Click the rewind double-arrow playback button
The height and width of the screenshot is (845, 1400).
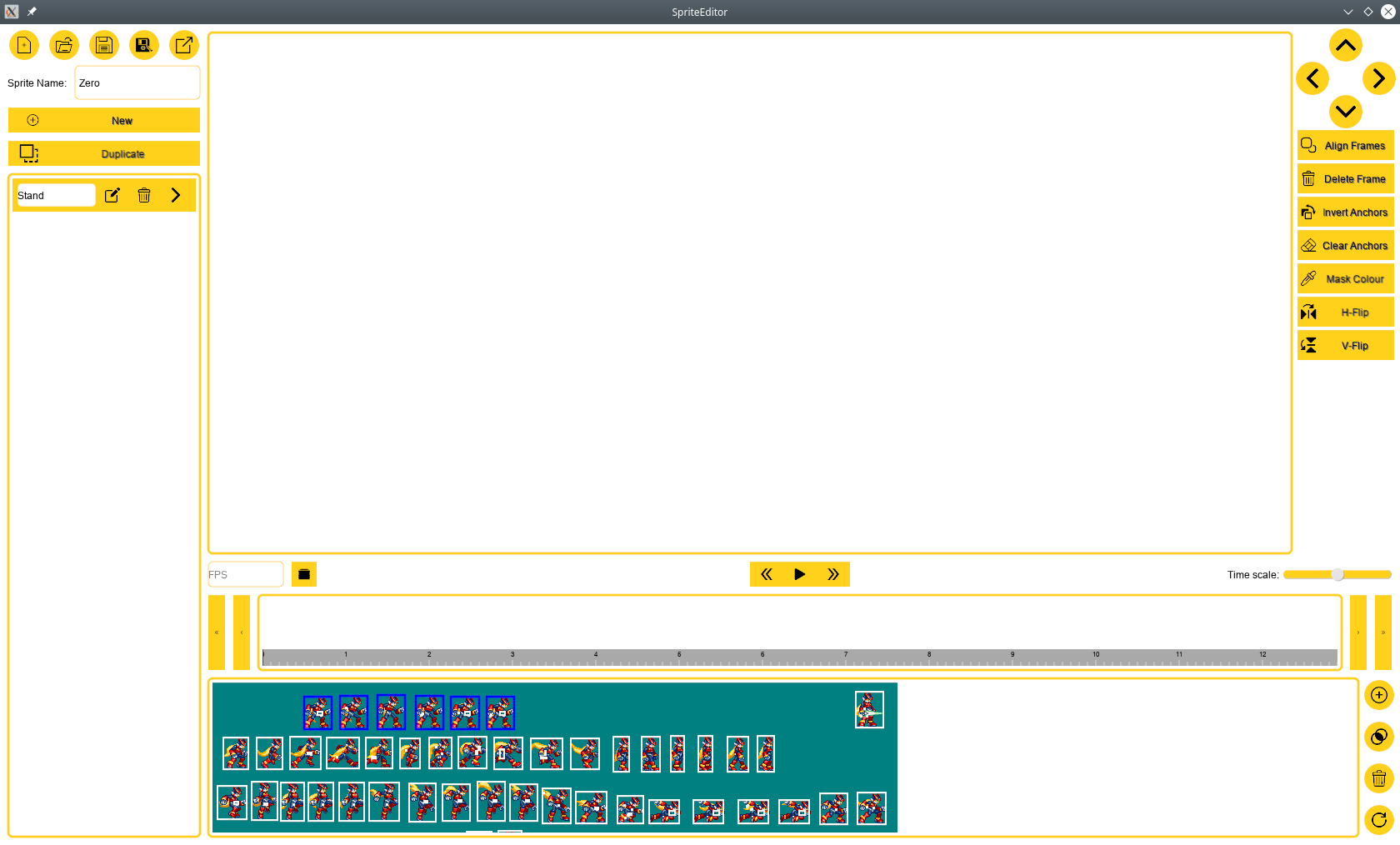coord(767,574)
